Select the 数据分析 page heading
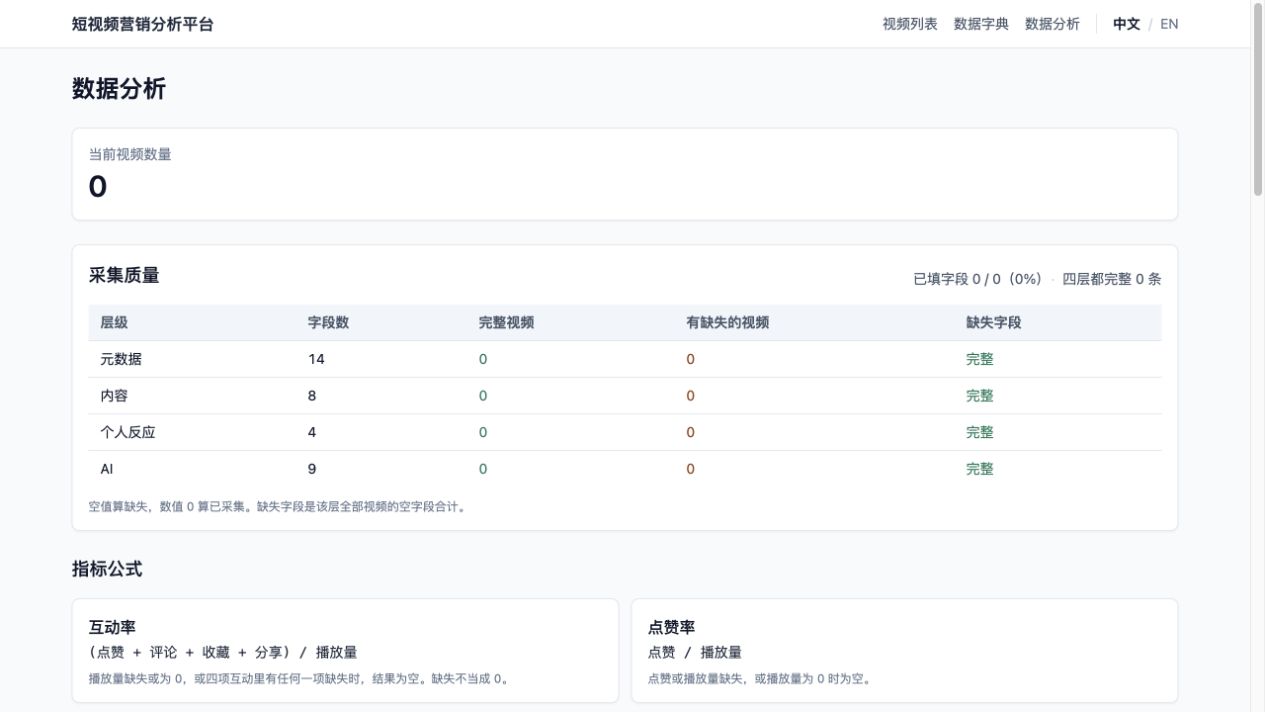This screenshot has width=1265, height=712. [119, 89]
